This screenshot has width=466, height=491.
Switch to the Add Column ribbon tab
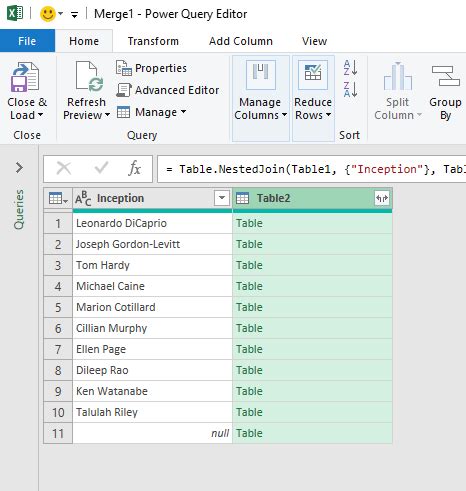point(241,41)
